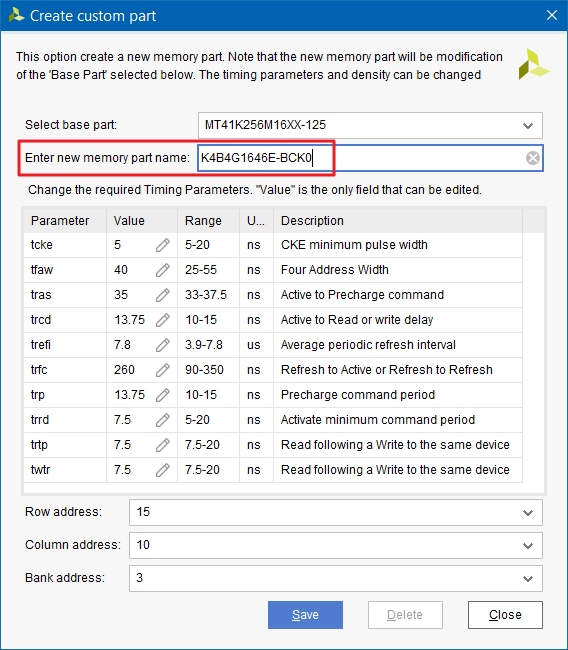Open the Select base part dropdown
This screenshot has width=568, height=650.
pos(370,125)
